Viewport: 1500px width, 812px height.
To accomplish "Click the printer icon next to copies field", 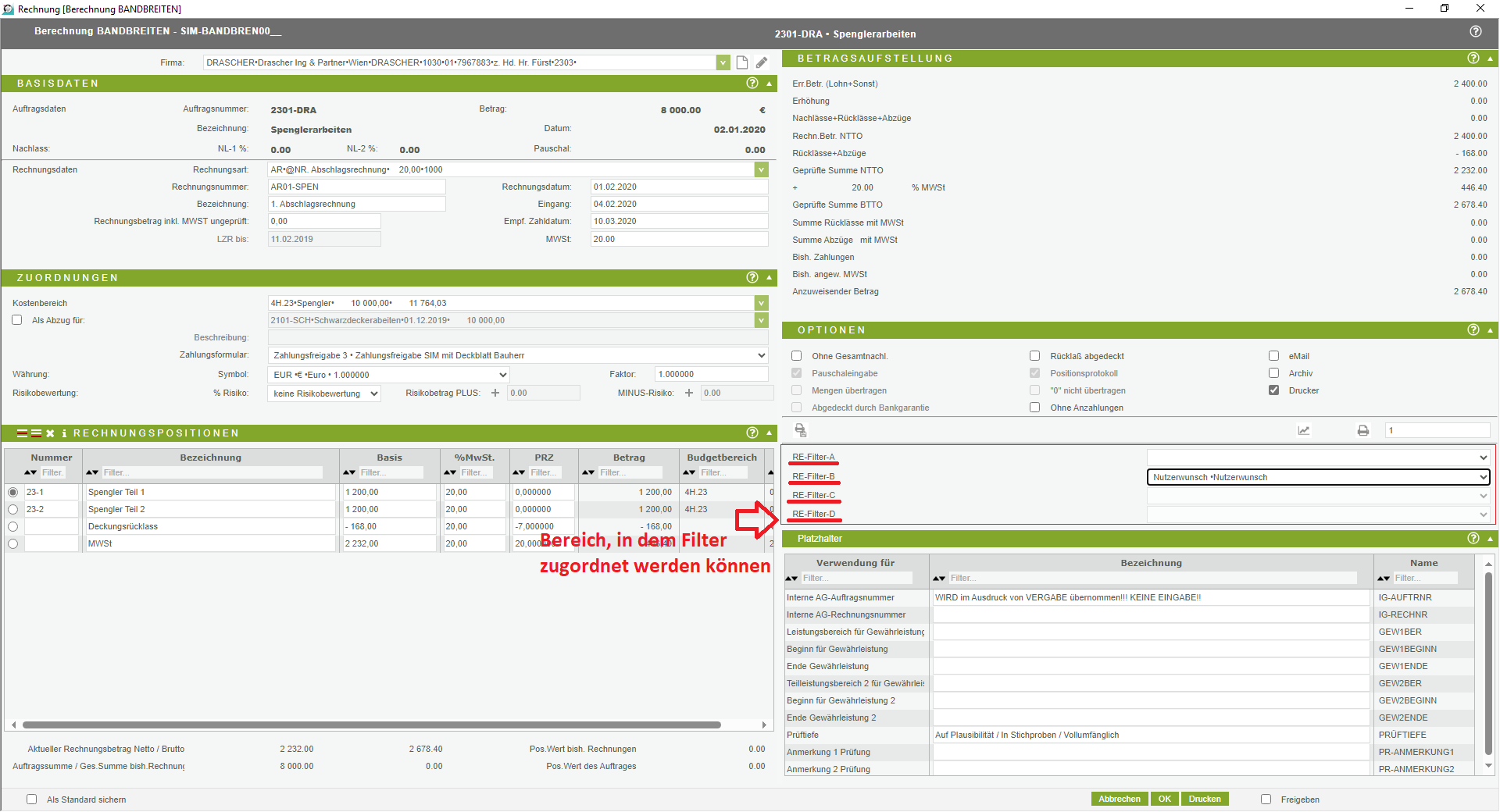I will pos(1363,430).
